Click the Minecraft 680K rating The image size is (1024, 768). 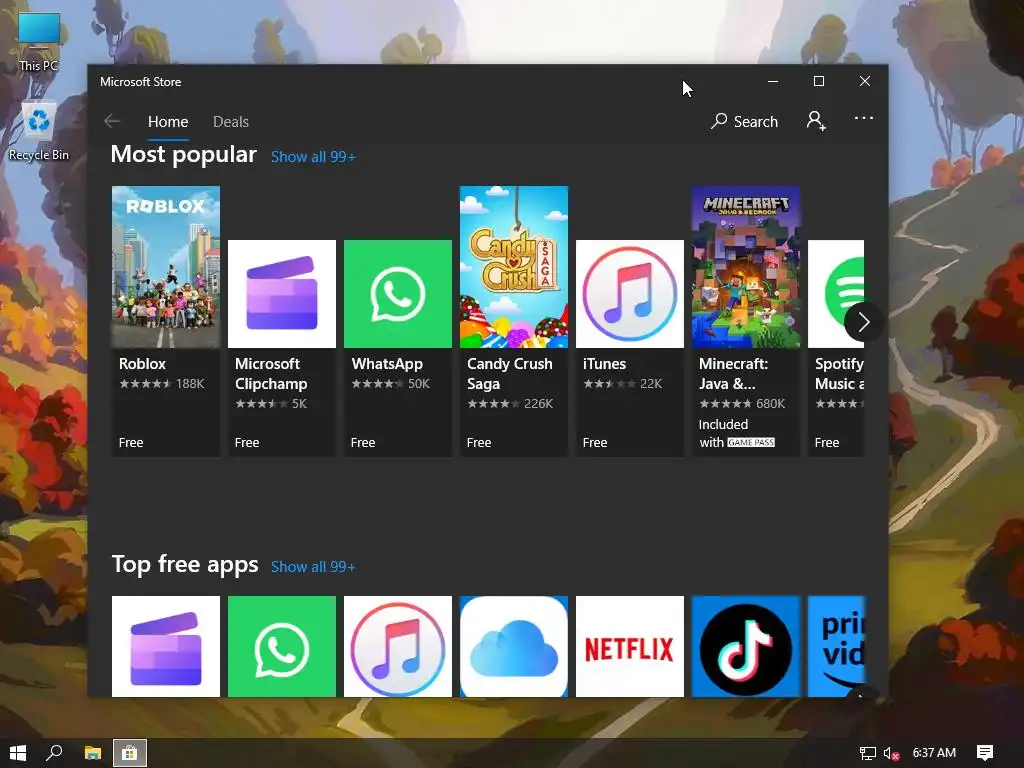(742, 404)
